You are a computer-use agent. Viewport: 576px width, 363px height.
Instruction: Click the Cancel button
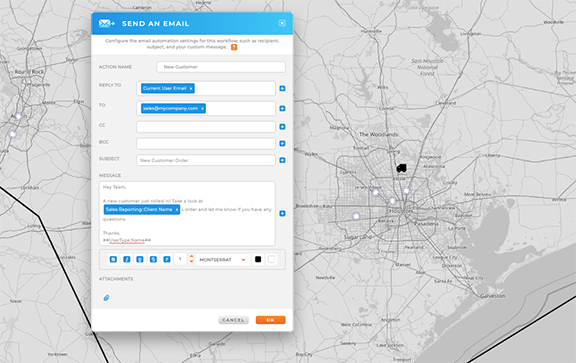(233, 320)
